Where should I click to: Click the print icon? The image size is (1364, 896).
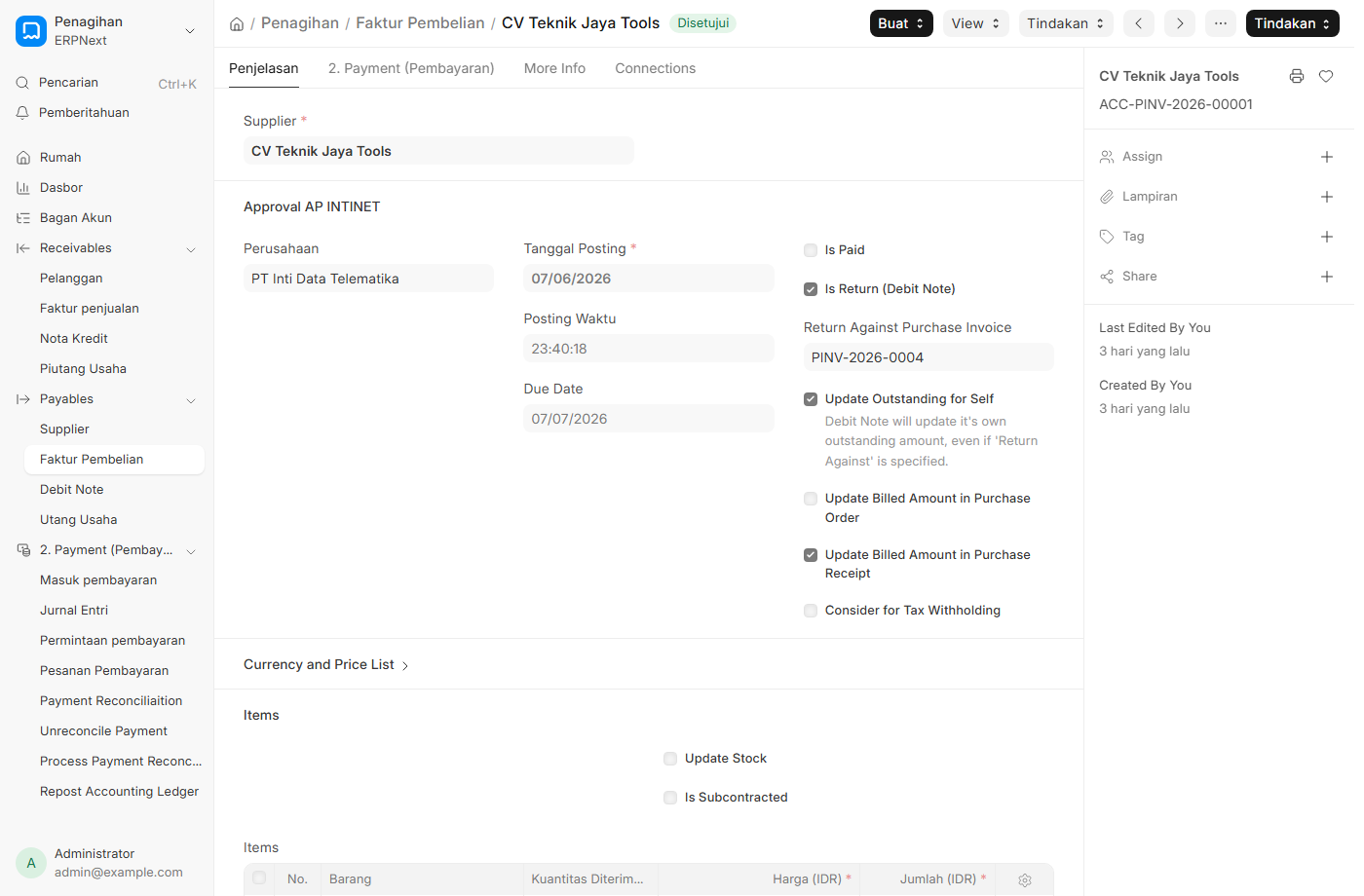click(1297, 76)
